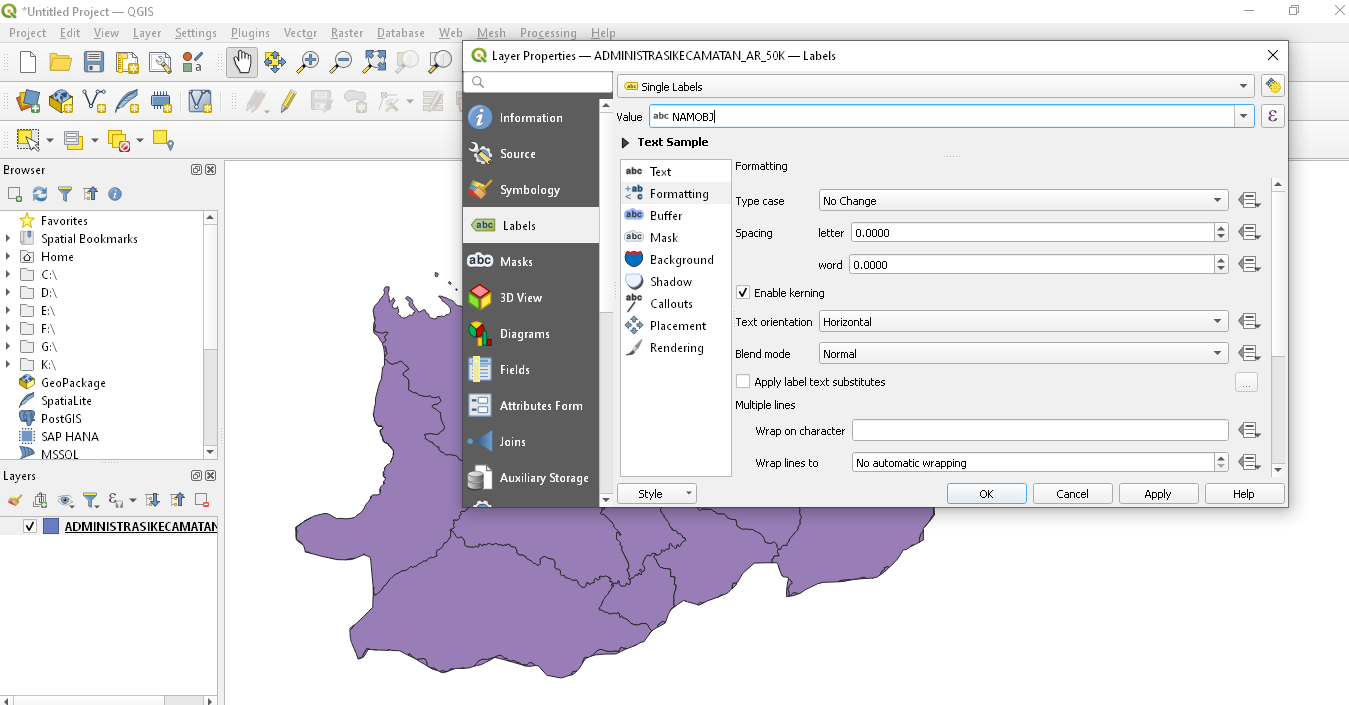Toggle ADMINISTRASIKECAMATAN layer visibility checkbox
The height and width of the screenshot is (705, 1349).
coord(30,526)
